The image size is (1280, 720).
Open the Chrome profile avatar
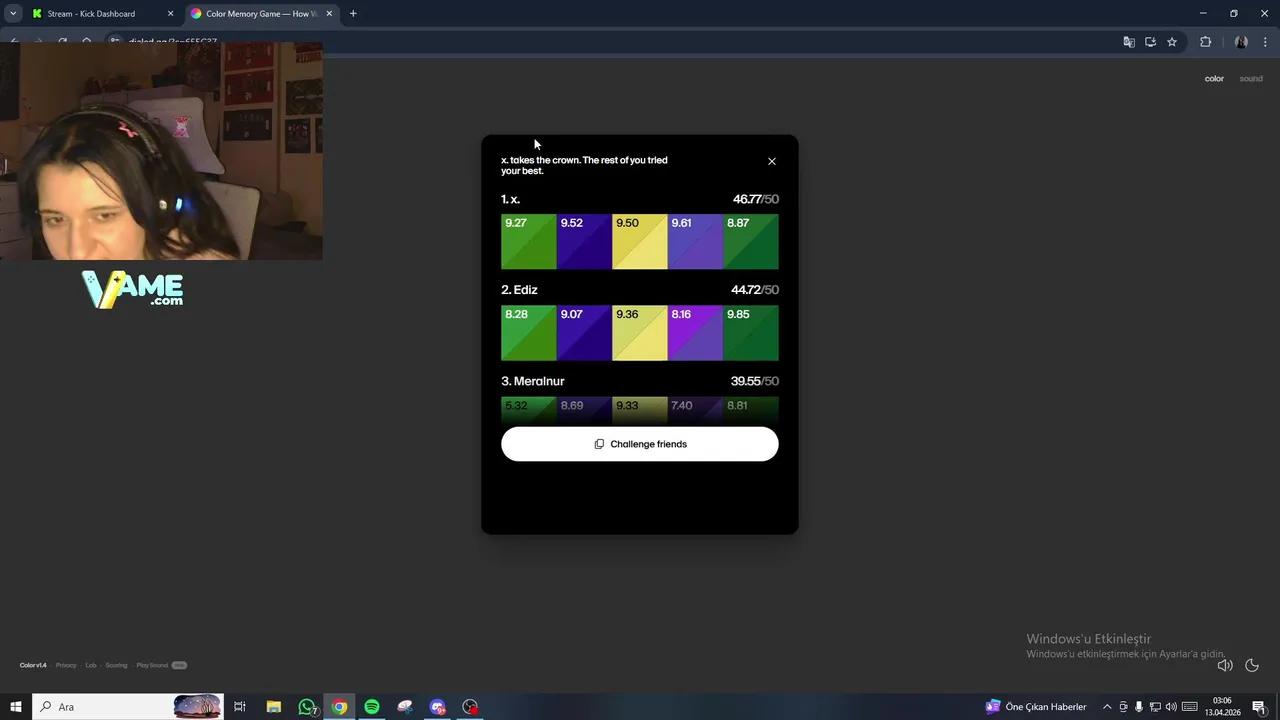(1241, 42)
